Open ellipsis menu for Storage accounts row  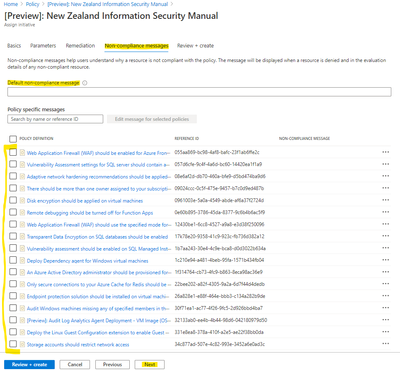(386, 344)
